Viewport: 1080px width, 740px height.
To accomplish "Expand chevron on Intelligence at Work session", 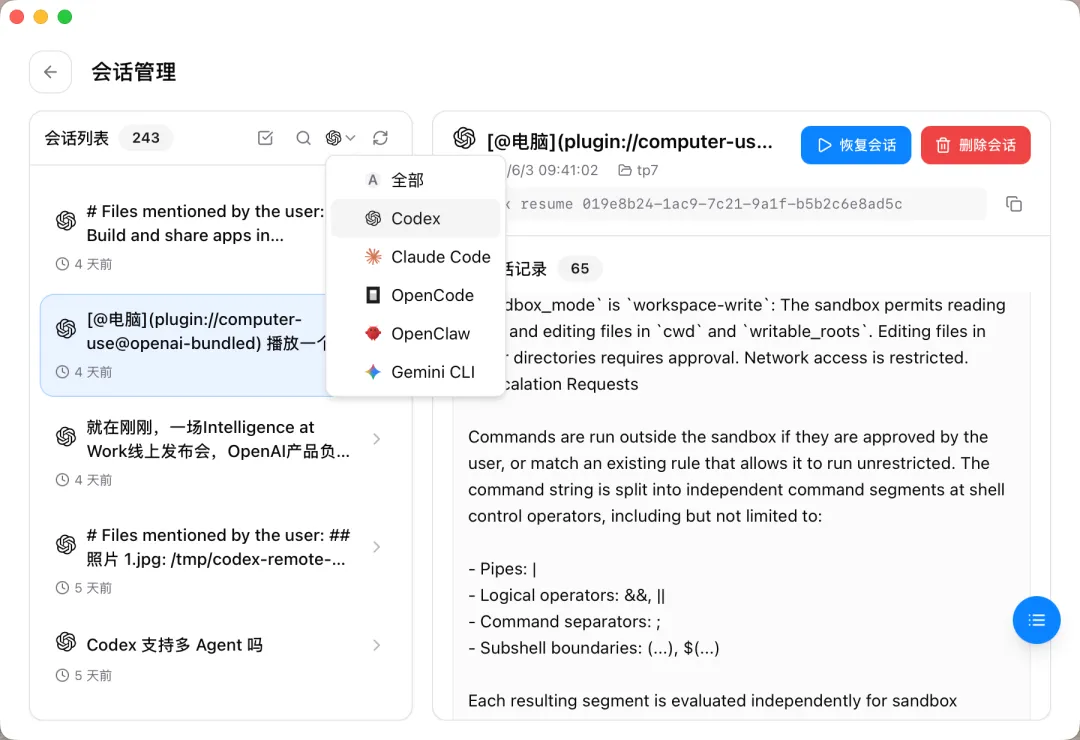I will (376, 439).
